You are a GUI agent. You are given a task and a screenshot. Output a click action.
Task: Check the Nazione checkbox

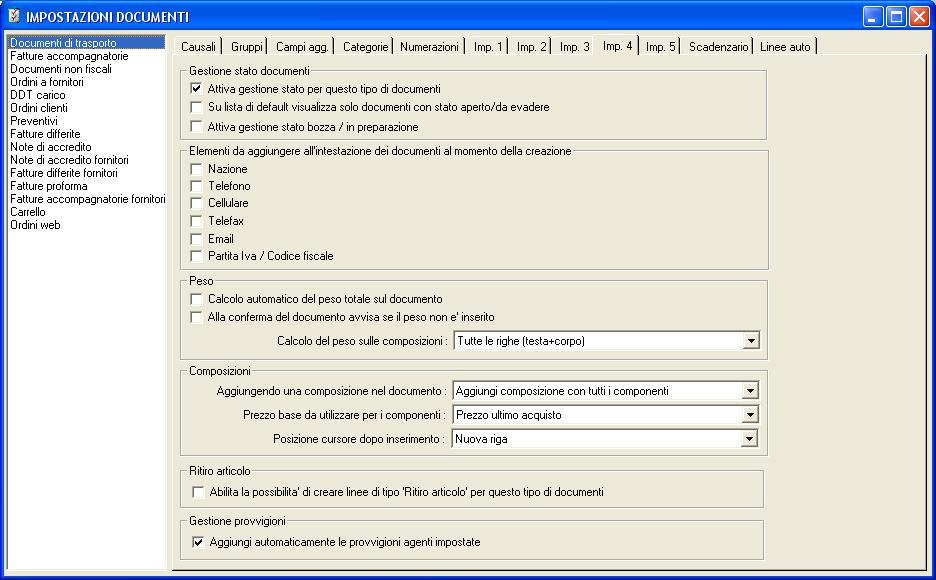[x=196, y=169]
